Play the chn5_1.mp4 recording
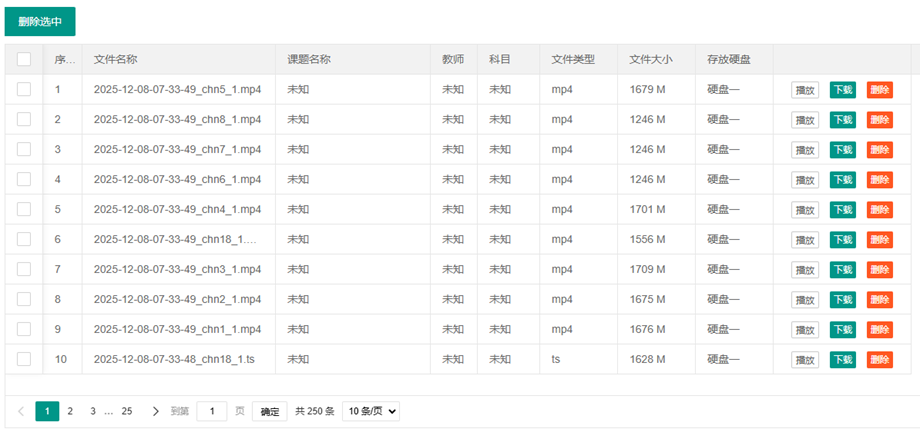This screenshot has width=920, height=429. 804,90
